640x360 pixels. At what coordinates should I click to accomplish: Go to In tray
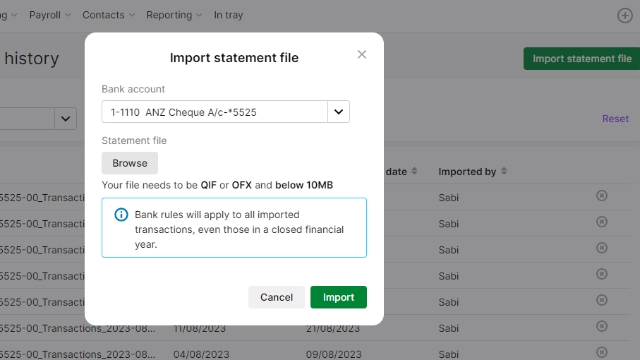pyautogui.click(x=228, y=15)
